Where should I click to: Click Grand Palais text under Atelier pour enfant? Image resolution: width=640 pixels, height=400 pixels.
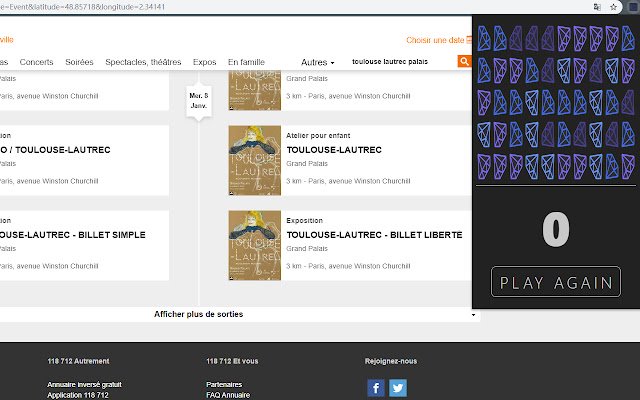tap(307, 164)
